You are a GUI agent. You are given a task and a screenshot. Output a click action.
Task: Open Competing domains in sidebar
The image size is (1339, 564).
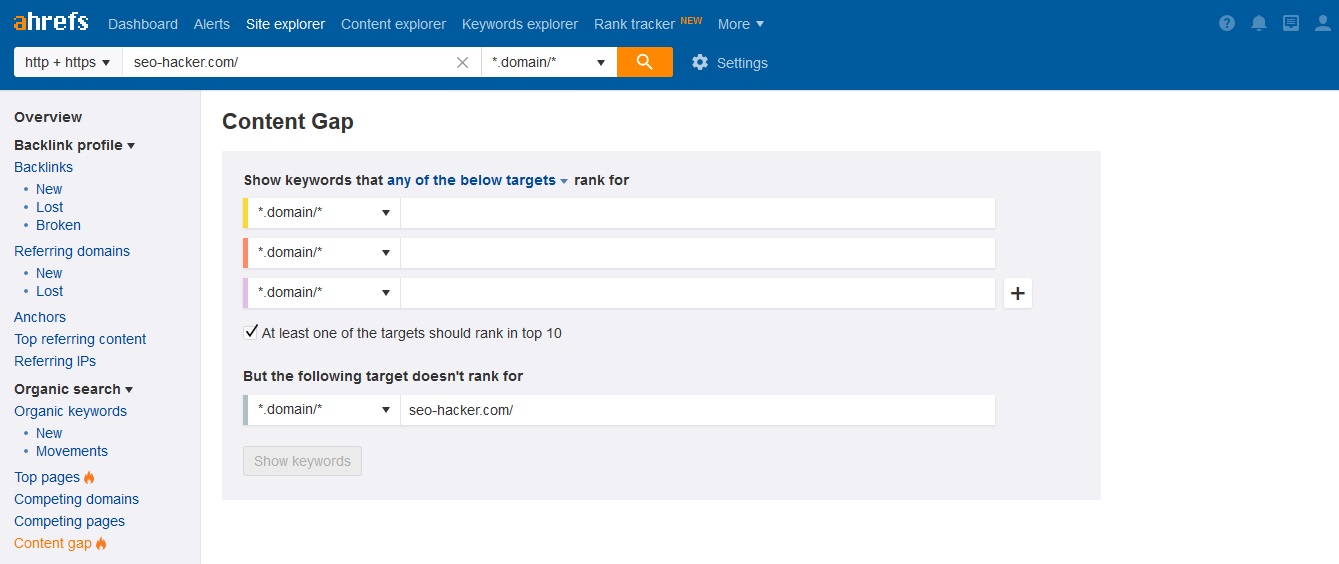click(76, 499)
